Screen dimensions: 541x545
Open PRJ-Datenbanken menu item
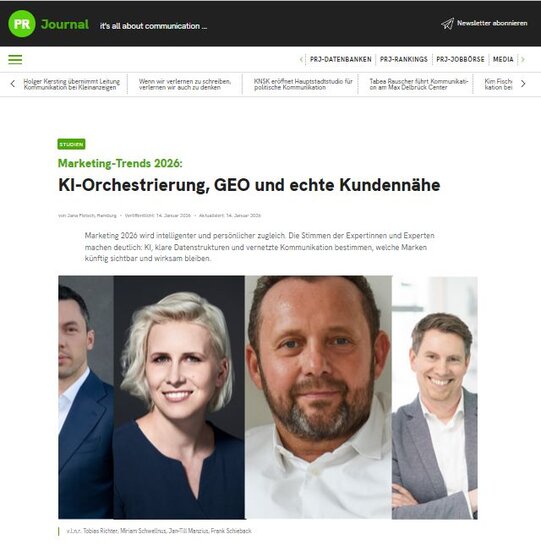341,59
